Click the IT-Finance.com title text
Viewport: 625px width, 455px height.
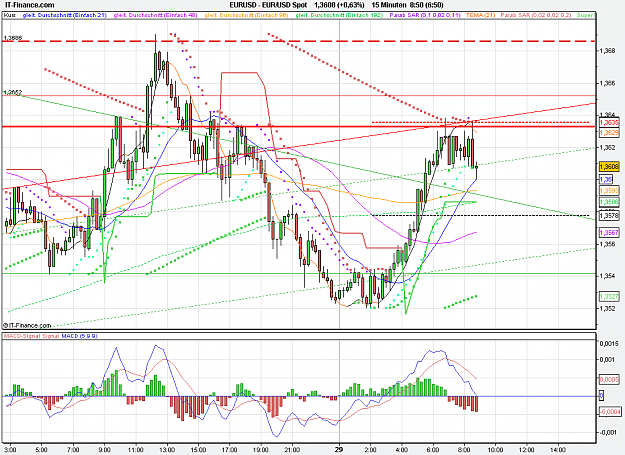pyautogui.click(x=28, y=5)
